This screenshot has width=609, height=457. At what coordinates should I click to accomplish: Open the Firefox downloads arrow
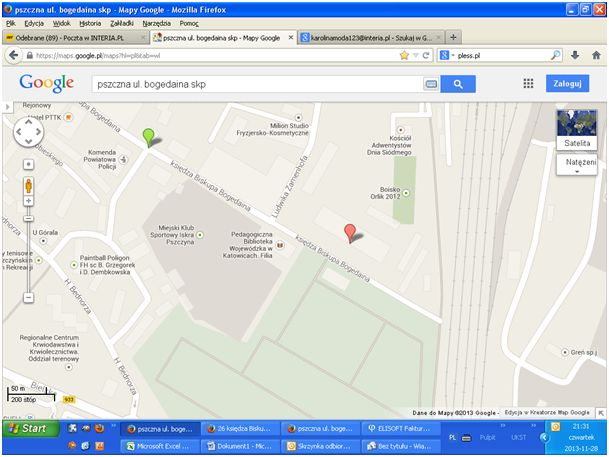tap(575, 55)
